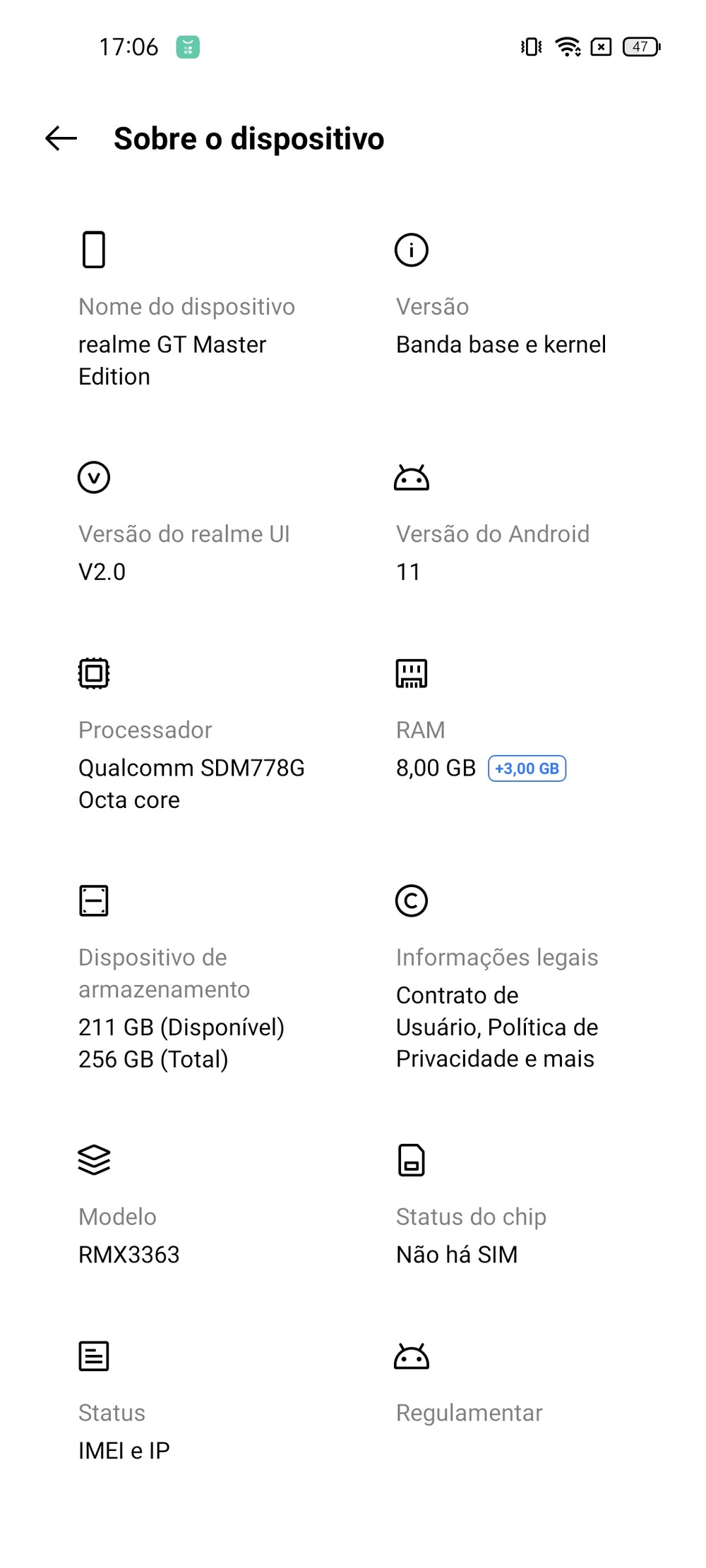
Task: Tap the Android icon above Regulamentar
Action: 412,1356
